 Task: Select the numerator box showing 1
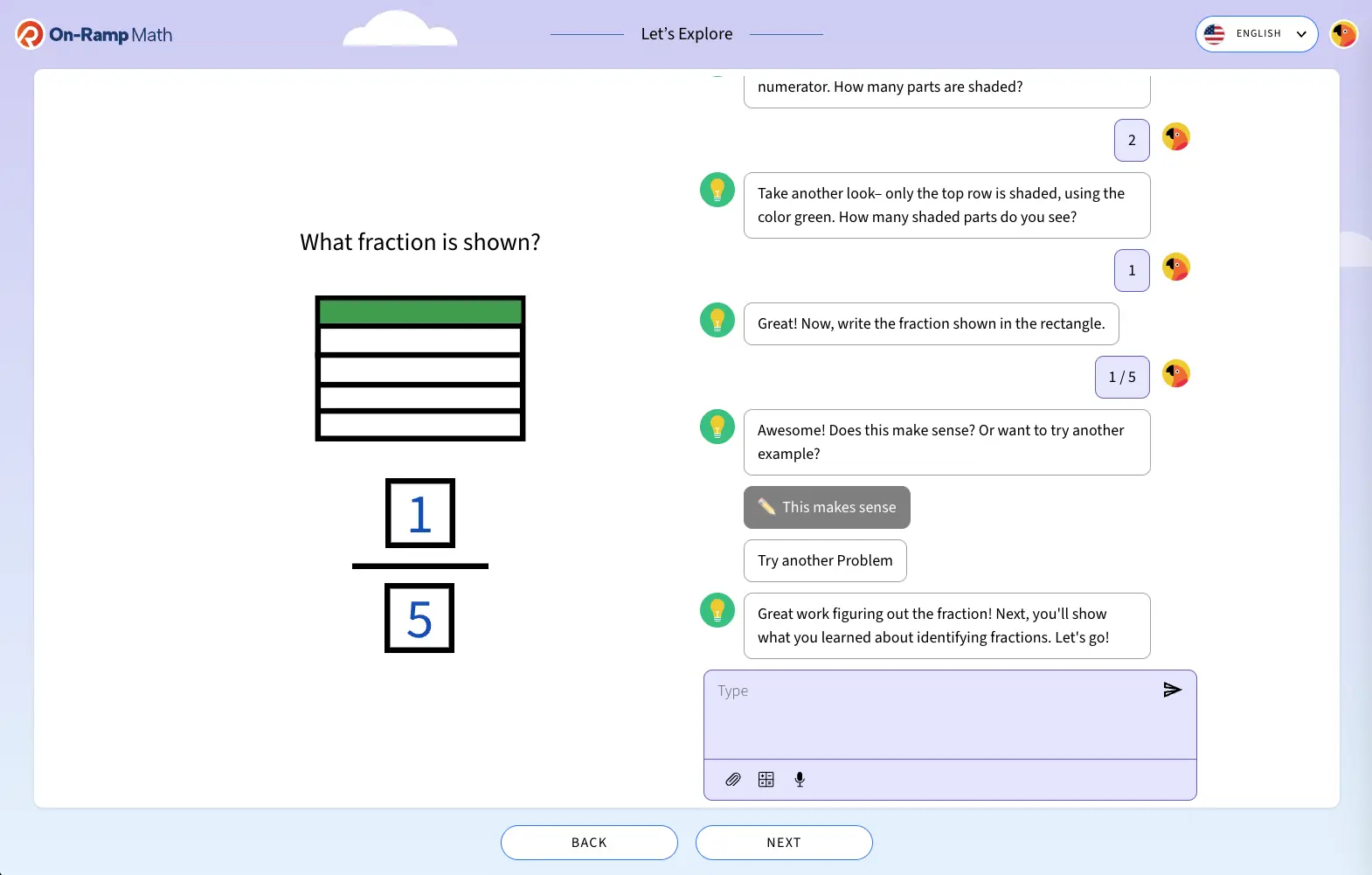pos(420,513)
